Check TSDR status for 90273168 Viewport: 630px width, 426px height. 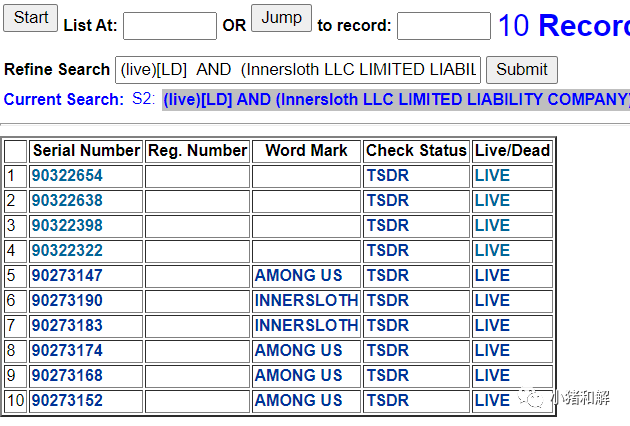click(388, 375)
